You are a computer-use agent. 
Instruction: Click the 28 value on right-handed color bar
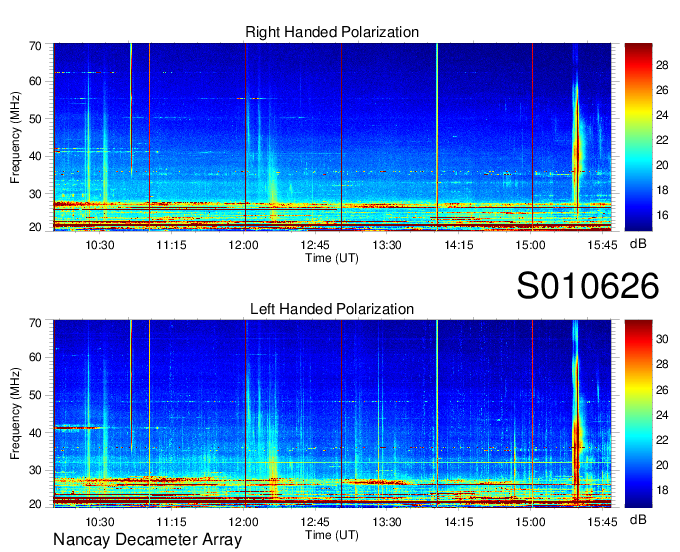point(662,65)
